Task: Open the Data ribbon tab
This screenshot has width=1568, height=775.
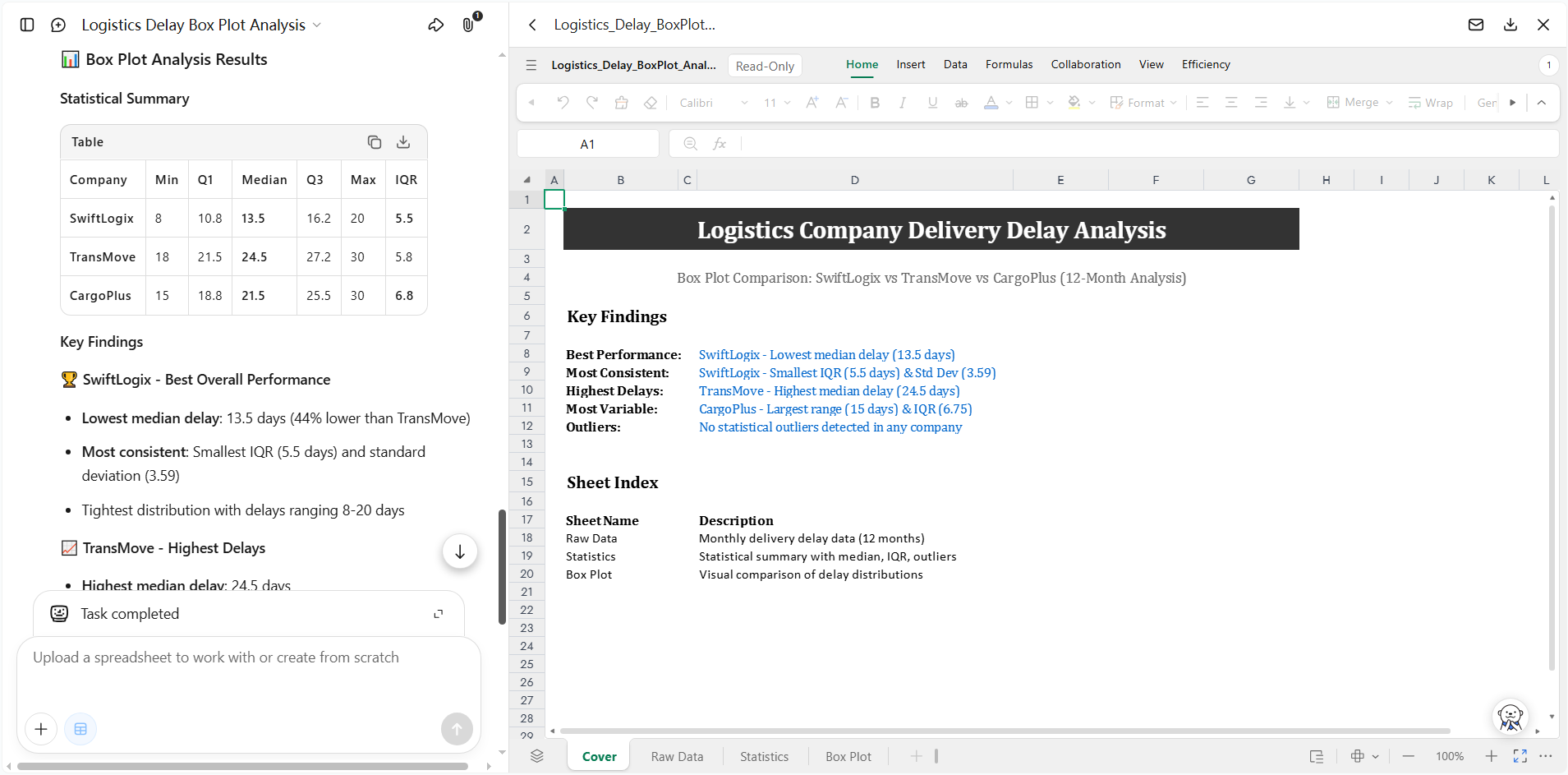Action: (955, 64)
